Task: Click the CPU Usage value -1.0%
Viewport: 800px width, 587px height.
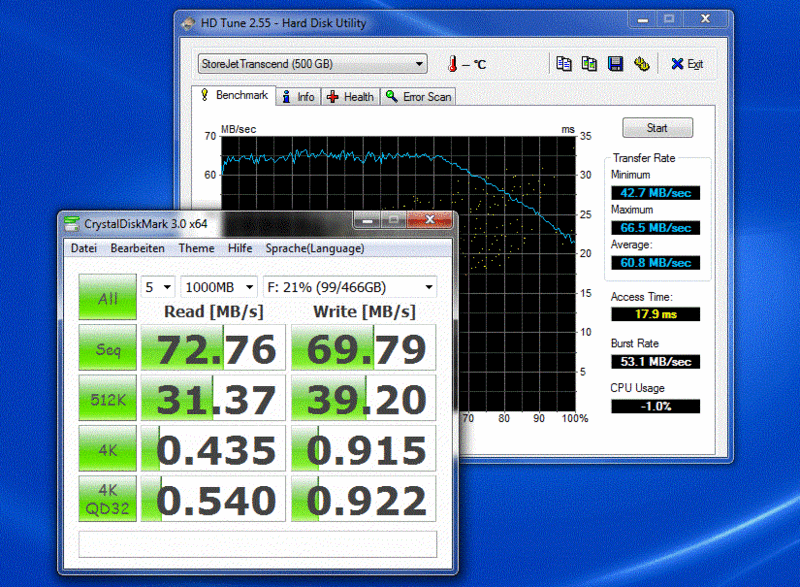Action: 656,406
